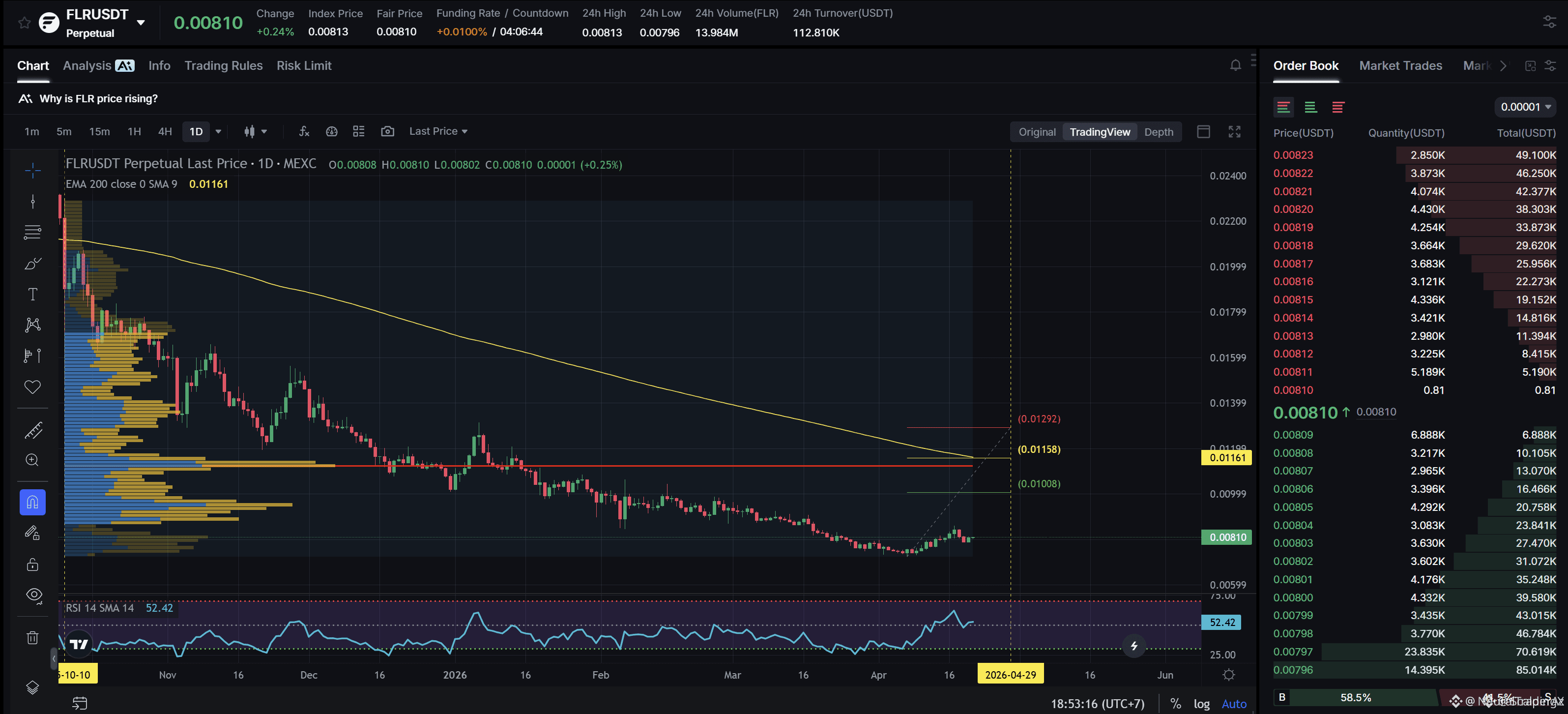1568x714 pixels.
Task: Select the Chart tab
Action: point(33,65)
